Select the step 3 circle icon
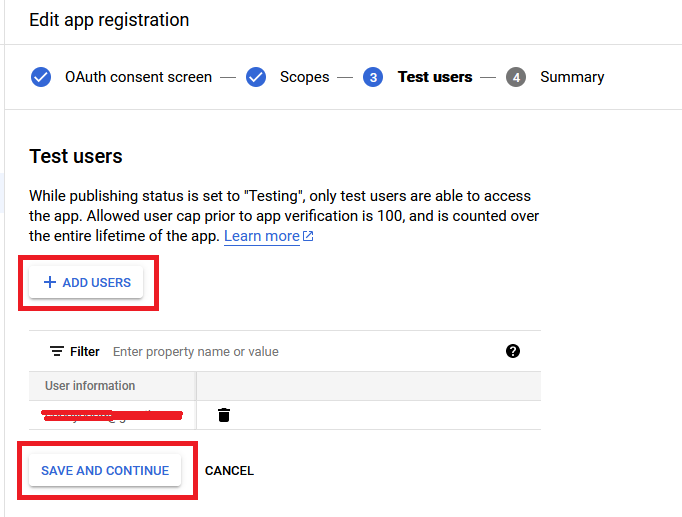This screenshot has height=517, width=682. [x=373, y=77]
